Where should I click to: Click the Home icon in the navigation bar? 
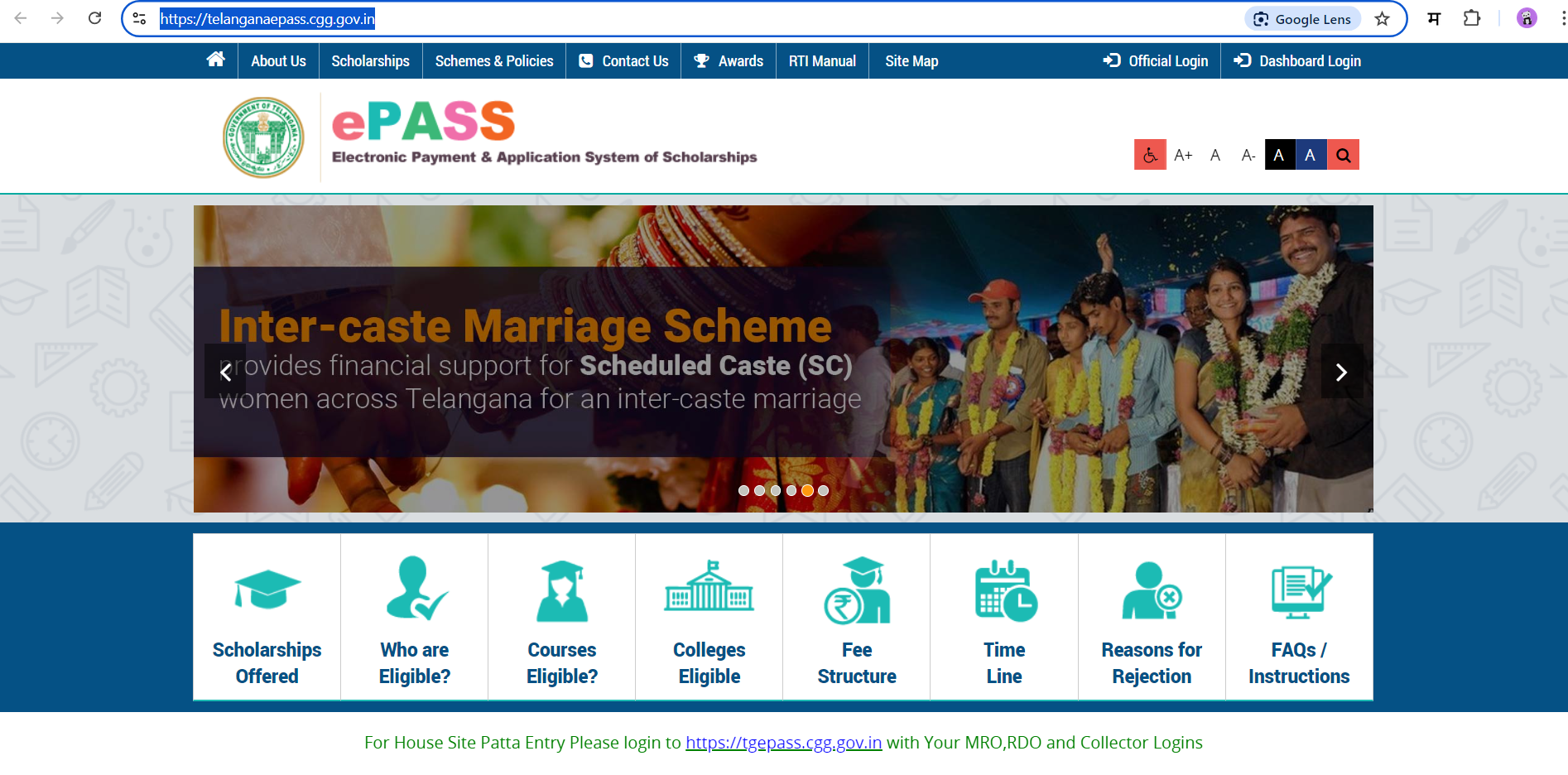216,60
